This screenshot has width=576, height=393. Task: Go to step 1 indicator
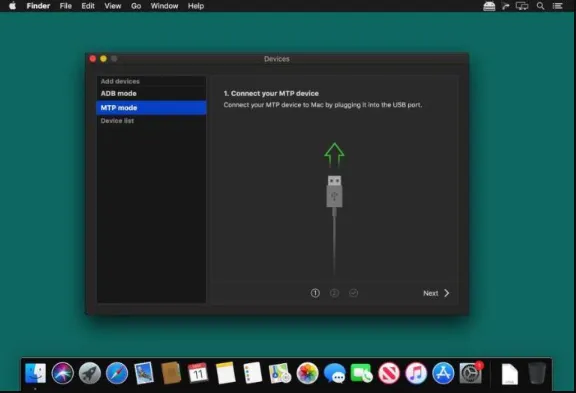coord(315,293)
